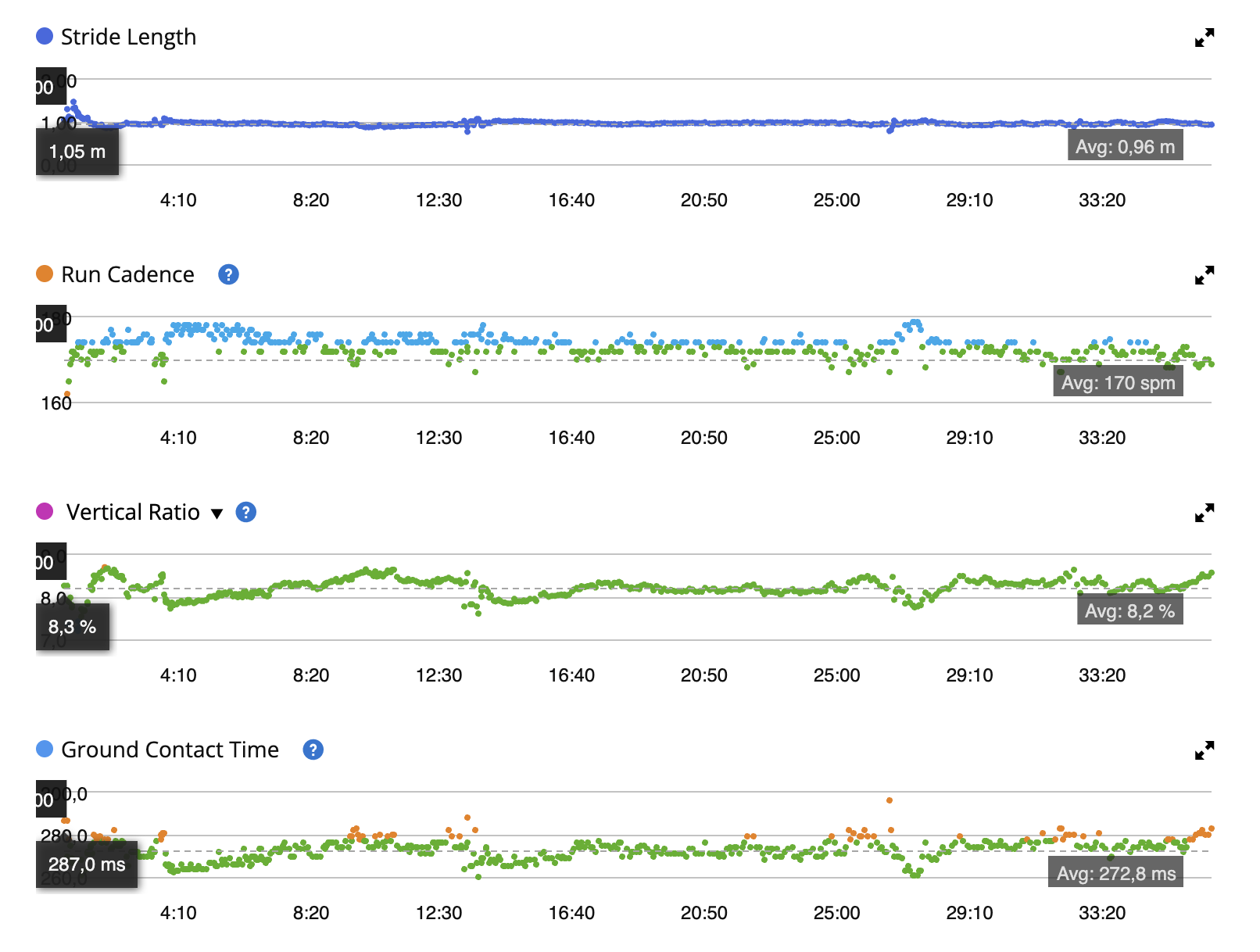Click the 16:40 tick on Ground Contact chart
The image size is (1260, 952).
[x=571, y=913]
